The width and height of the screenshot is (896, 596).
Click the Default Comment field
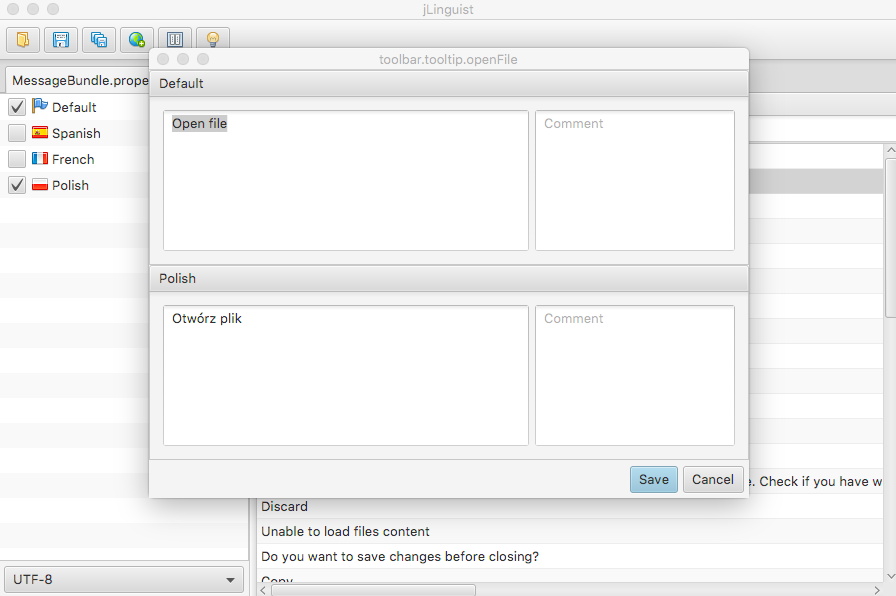pos(635,181)
